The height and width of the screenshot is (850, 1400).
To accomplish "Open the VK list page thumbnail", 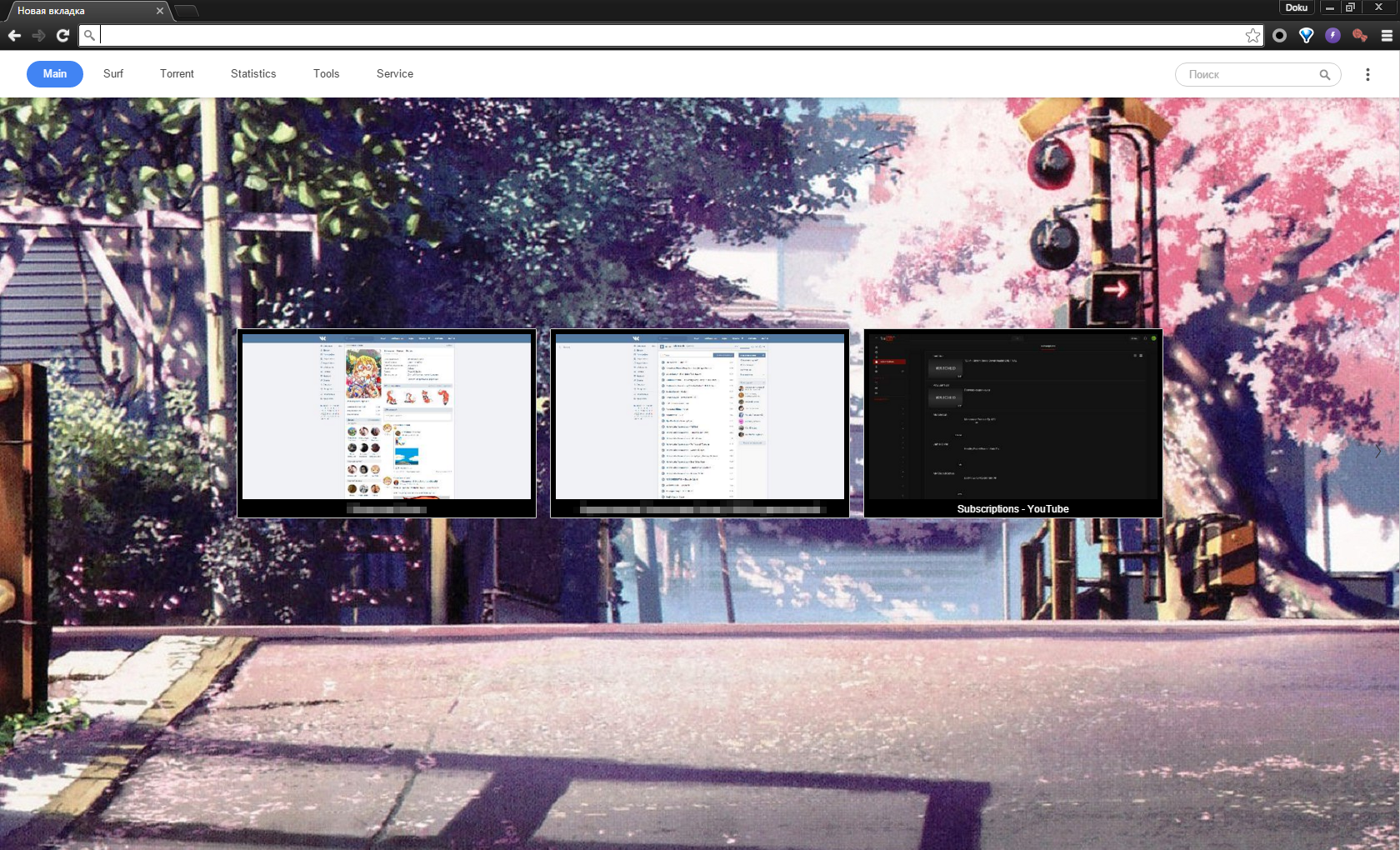I will click(700, 423).
